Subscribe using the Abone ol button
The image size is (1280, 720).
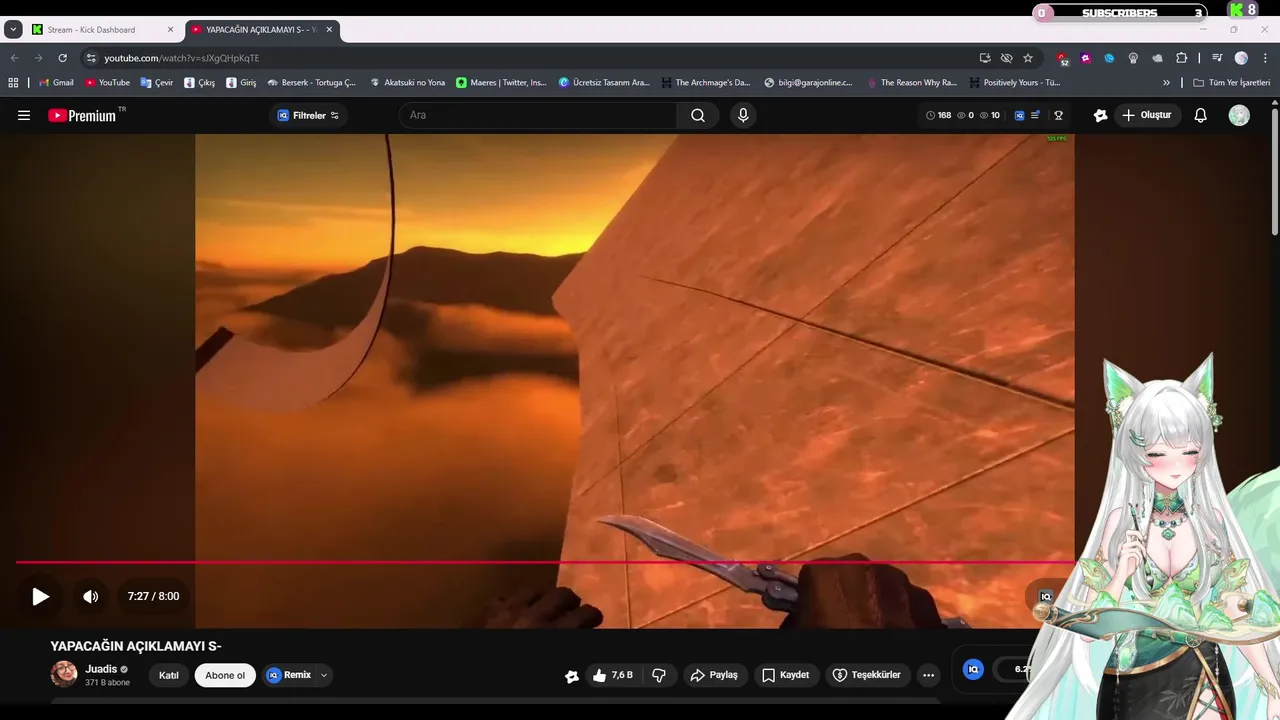pyautogui.click(x=225, y=675)
